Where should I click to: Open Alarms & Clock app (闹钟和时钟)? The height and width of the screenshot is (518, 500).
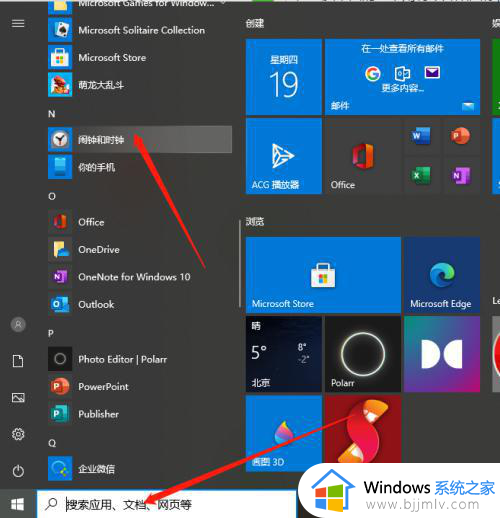[x=140, y=139]
